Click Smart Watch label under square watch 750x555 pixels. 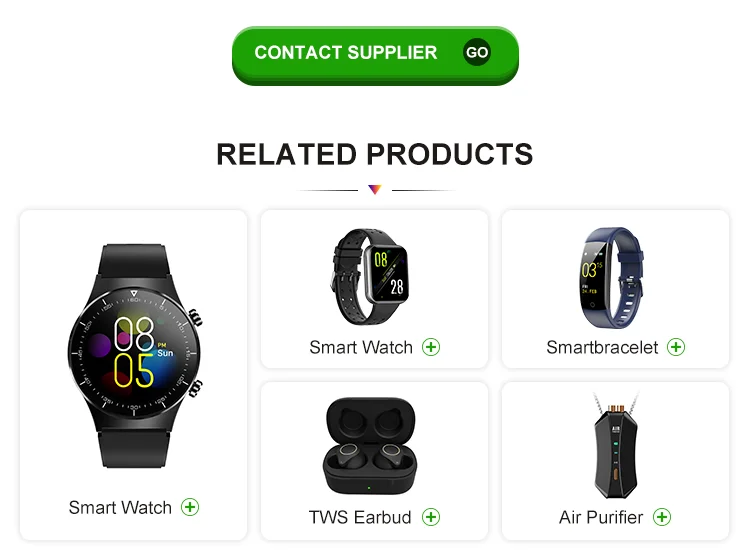pyautogui.click(x=361, y=347)
